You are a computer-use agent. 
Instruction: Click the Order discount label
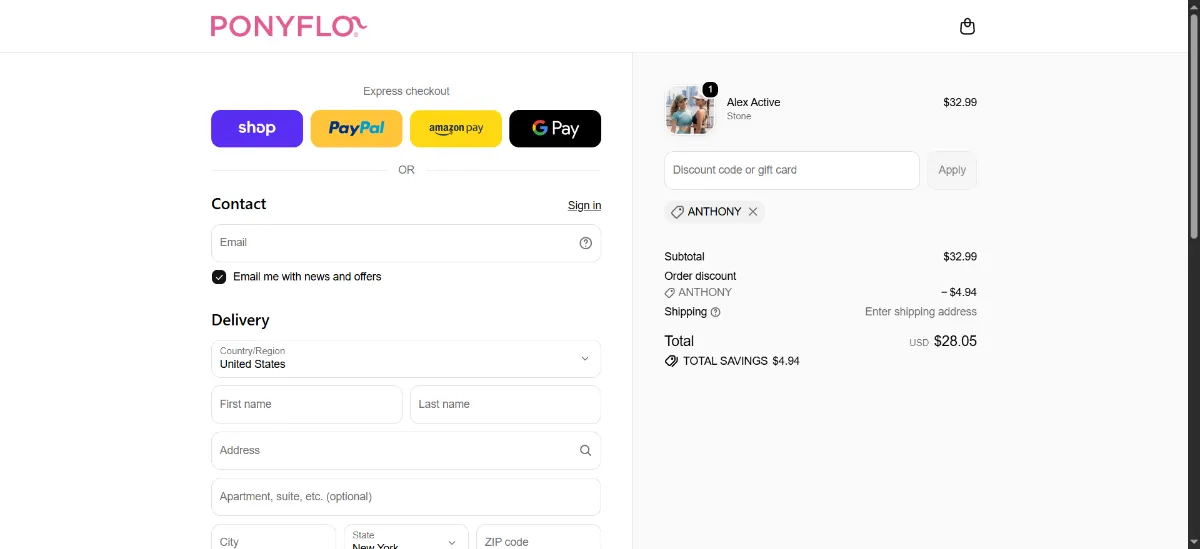[700, 276]
